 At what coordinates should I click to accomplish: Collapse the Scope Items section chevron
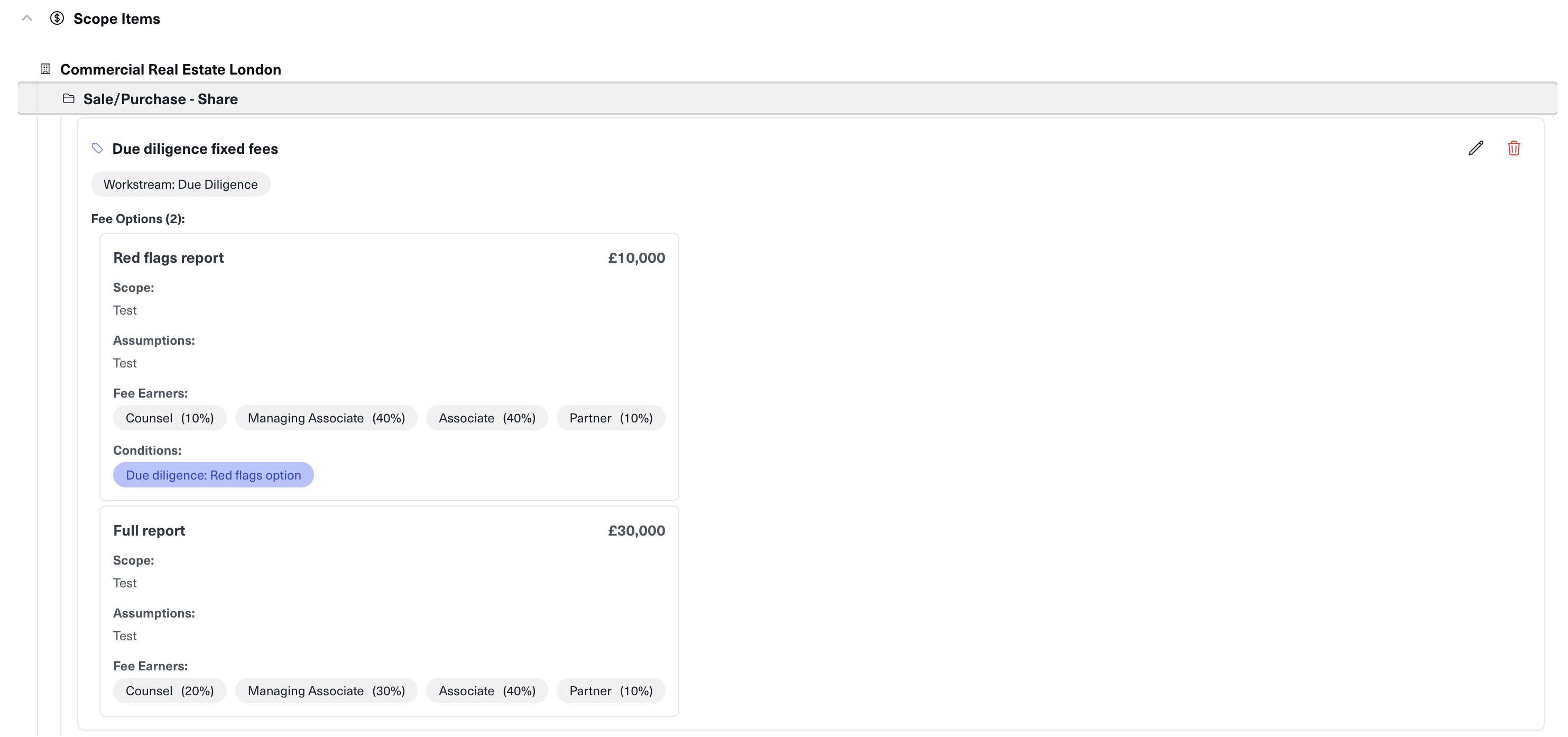(x=27, y=19)
